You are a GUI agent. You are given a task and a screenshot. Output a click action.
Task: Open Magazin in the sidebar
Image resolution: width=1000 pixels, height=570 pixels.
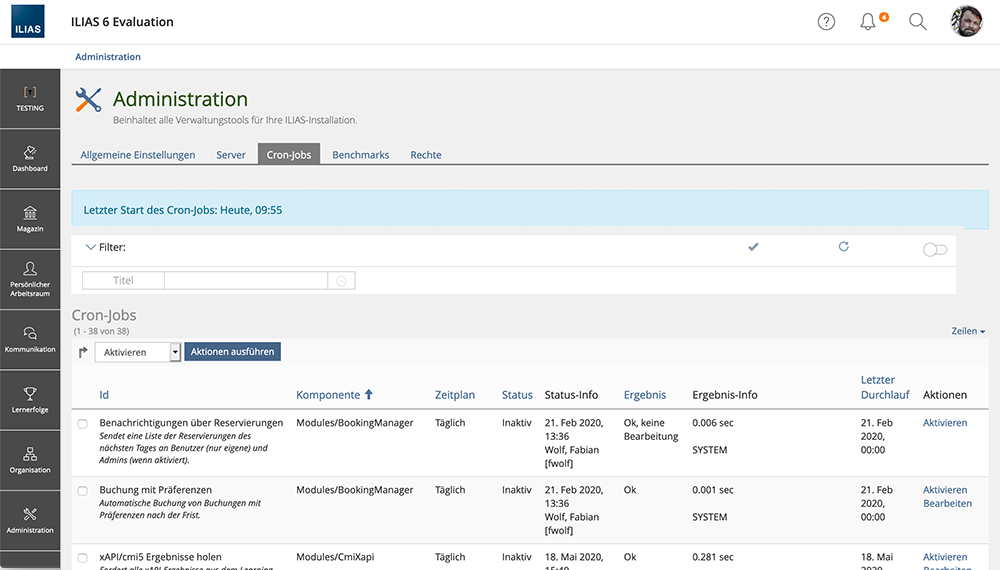point(30,219)
